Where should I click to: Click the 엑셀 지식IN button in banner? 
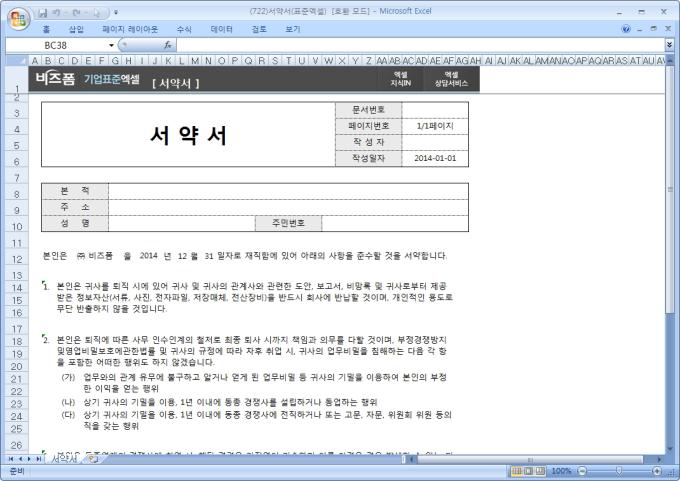(x=401, y=79)
